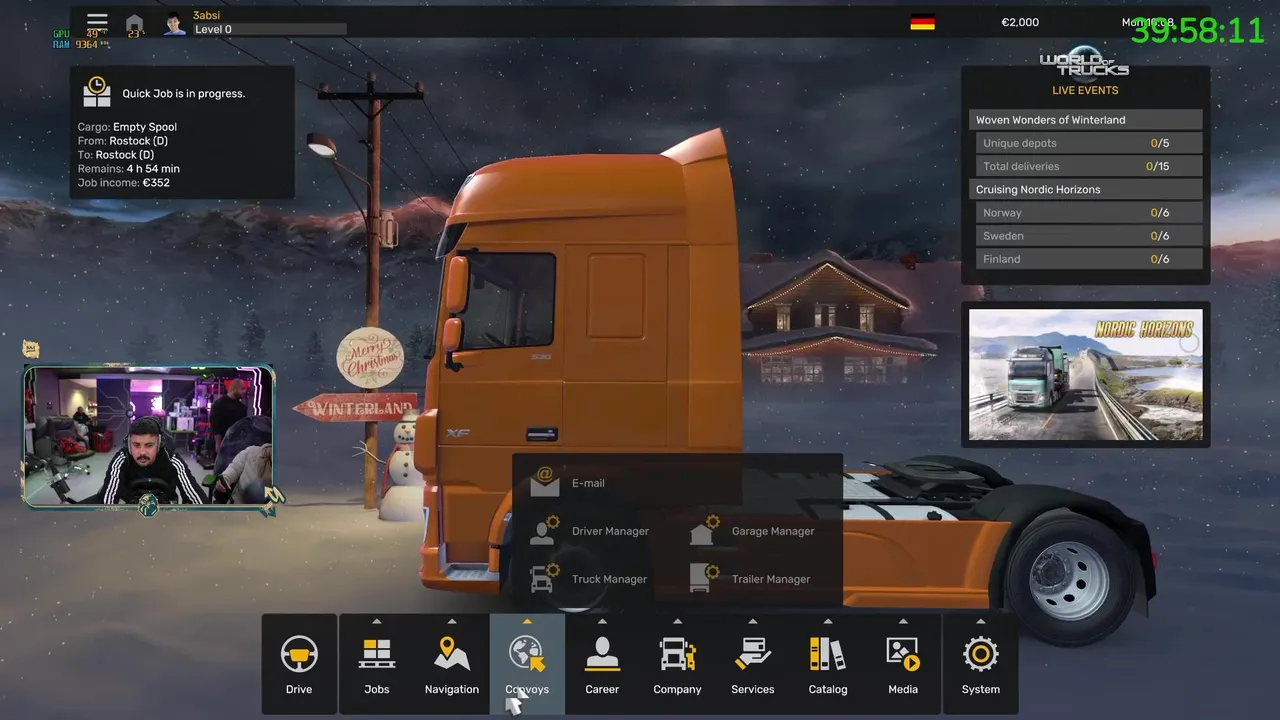This screenshot has width=1280, height=720.
Task: Click the garage home icon in the top bar
Action: (134, 23)
